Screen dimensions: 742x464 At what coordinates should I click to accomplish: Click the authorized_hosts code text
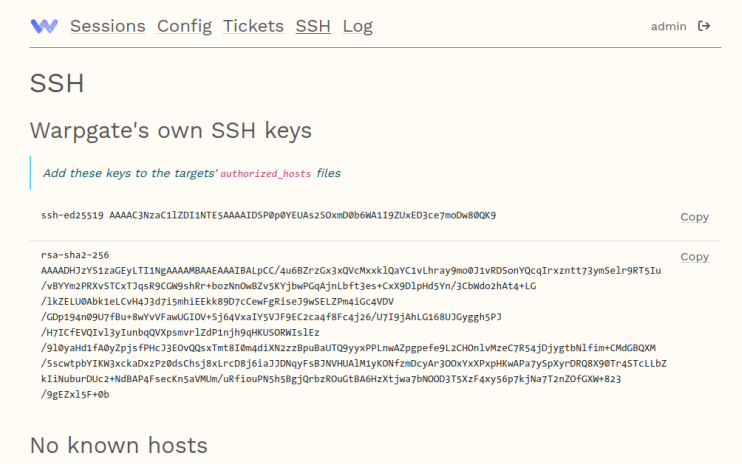click(x=266, y=174)
